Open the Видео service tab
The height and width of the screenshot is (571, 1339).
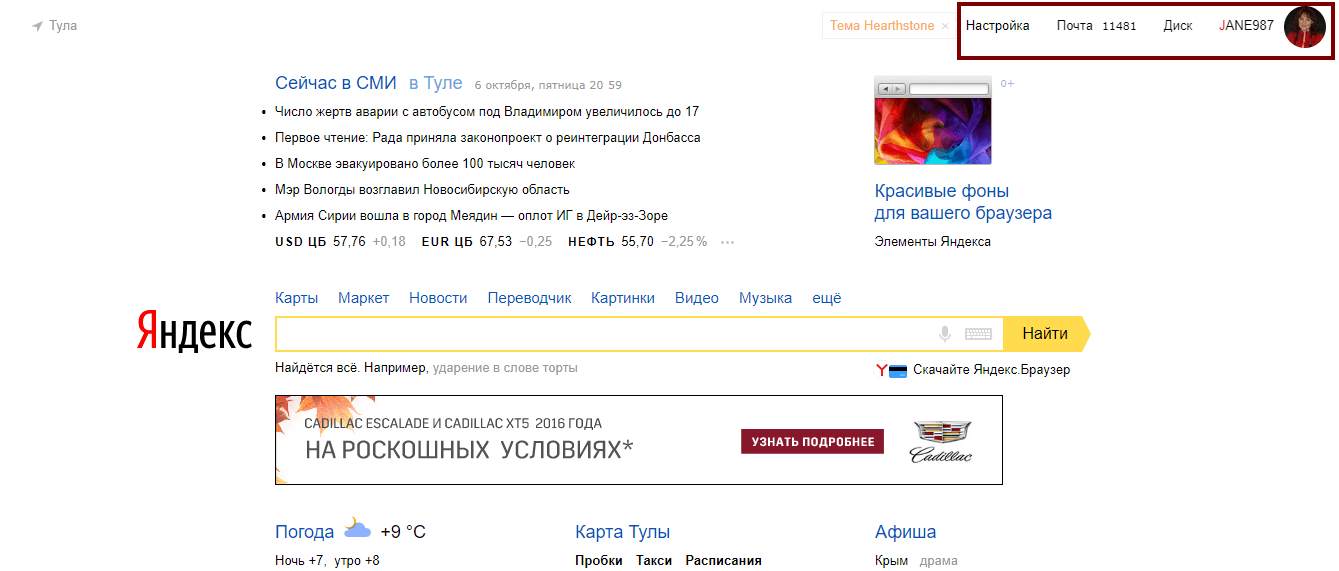pos(697,298)
